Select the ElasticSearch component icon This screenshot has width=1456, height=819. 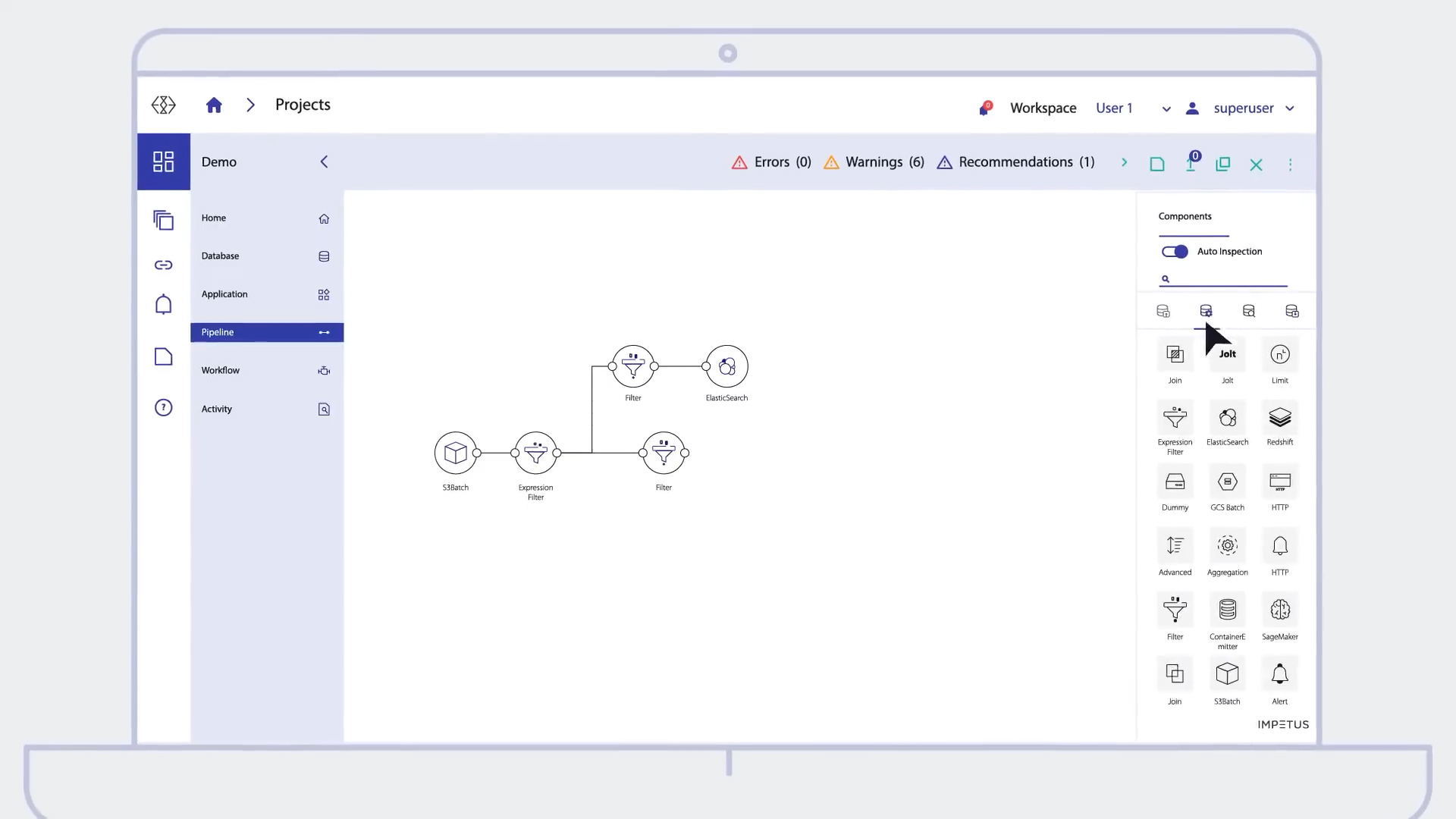point(1227,418)
